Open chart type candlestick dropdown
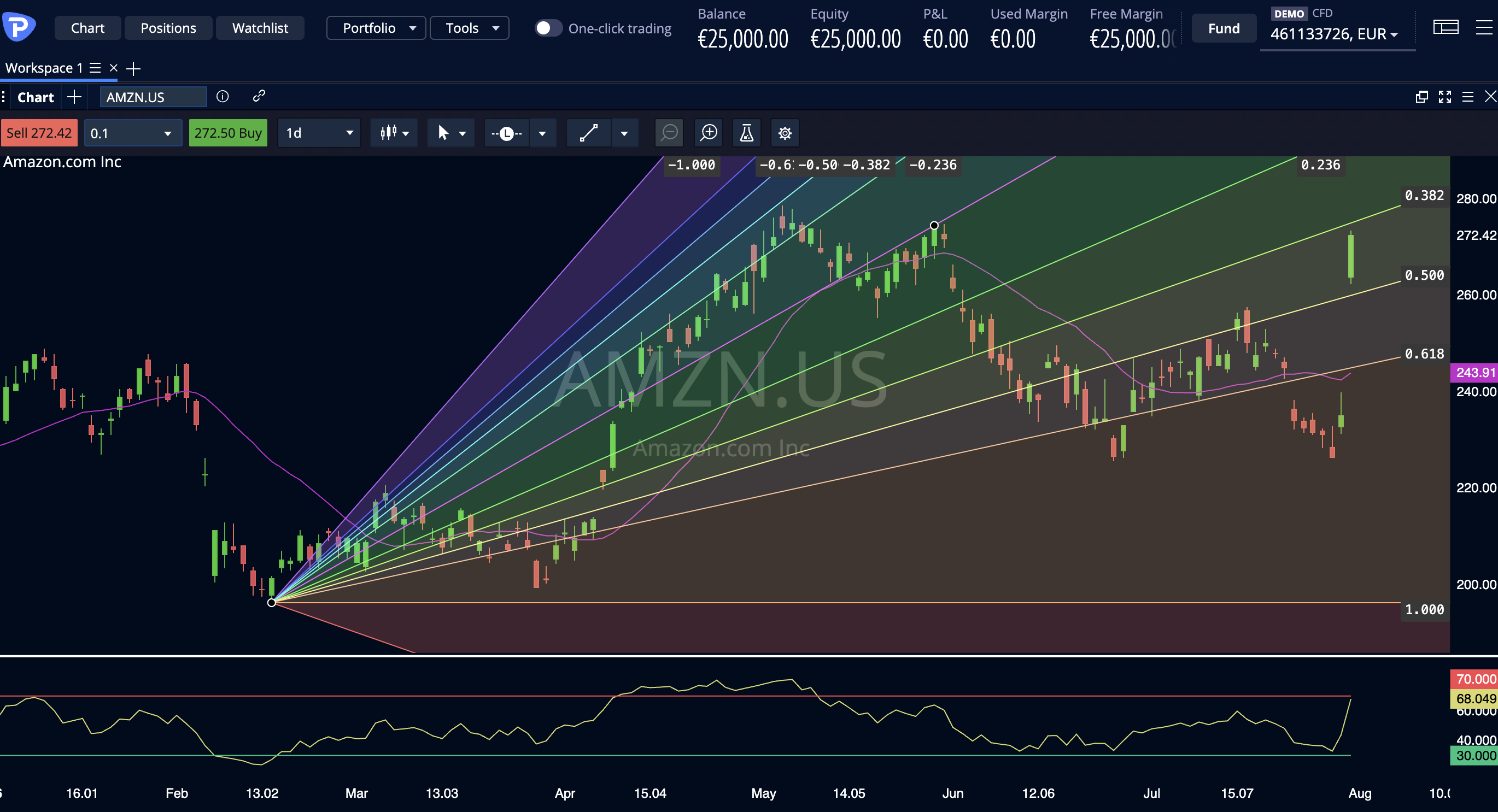Image resolution: width=1498 pixels, height=812 pixels. pyautogui.click(x=394, y=133)
